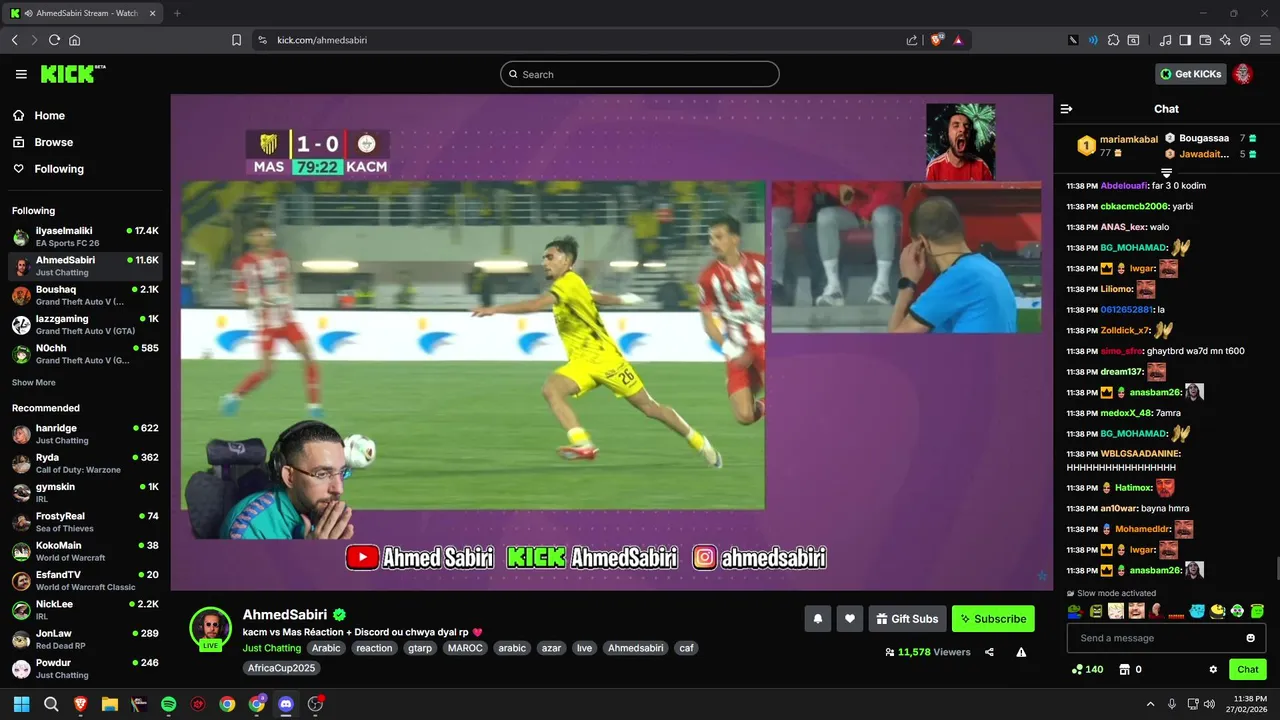Show hidden system tray icons
Screen dimensions: 1280x720
click(x=1150, y=704)
